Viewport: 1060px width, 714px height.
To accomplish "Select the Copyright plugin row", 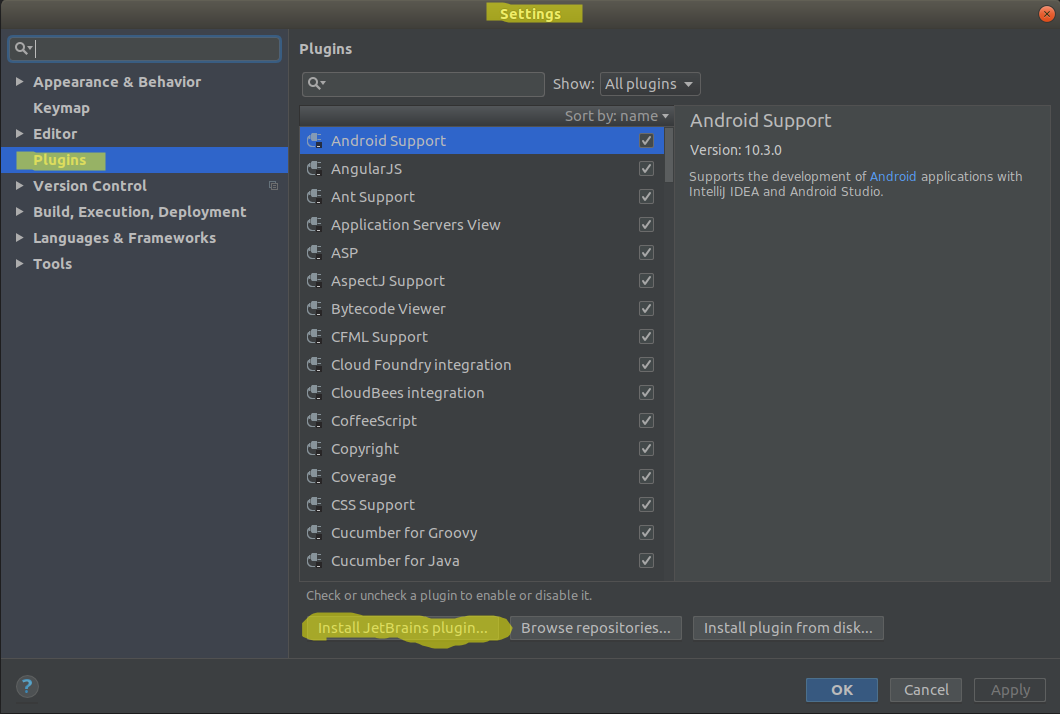I will (x=482, y=449).
